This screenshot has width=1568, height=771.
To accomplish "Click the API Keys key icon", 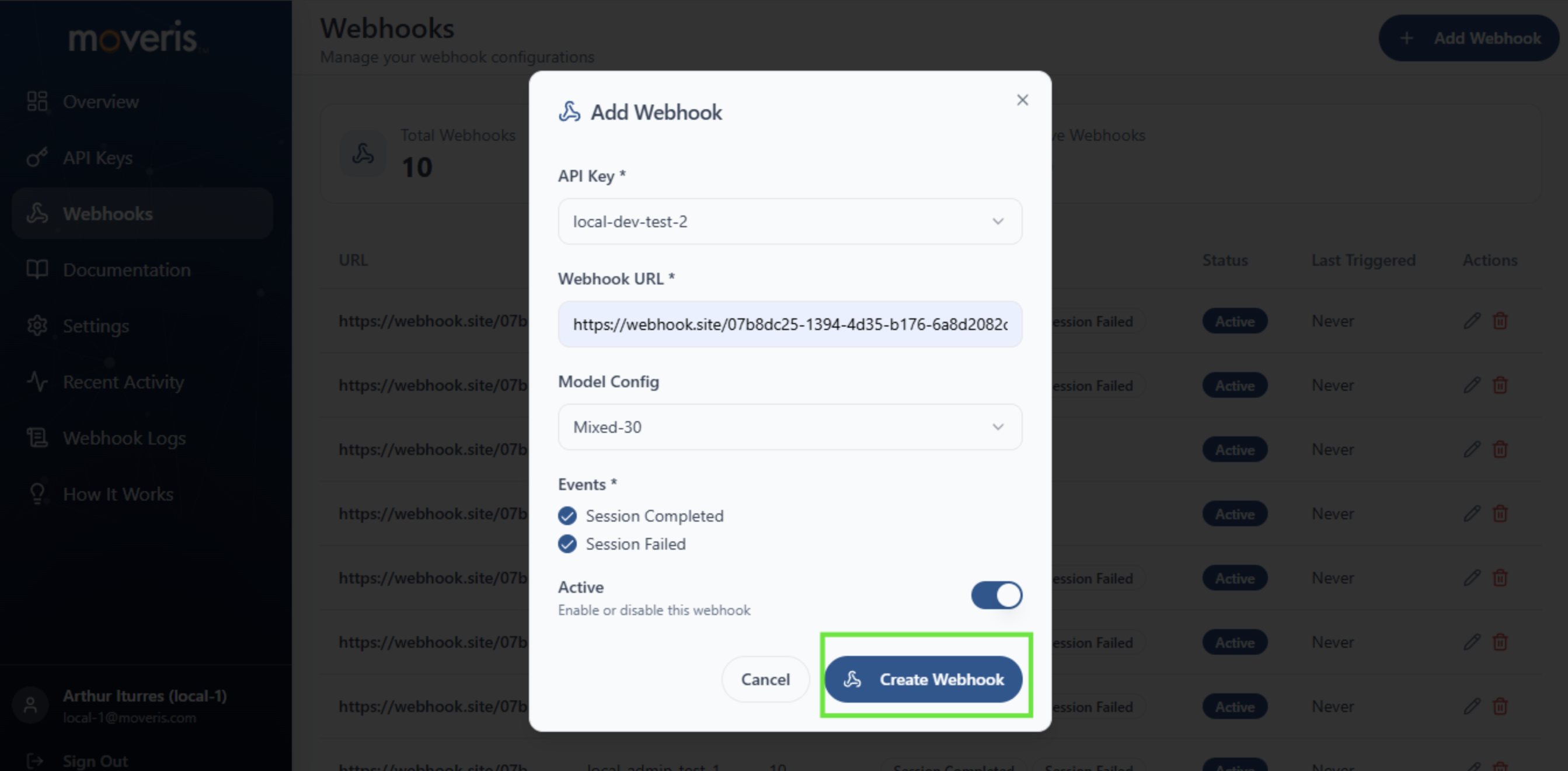I will point(37,157).
